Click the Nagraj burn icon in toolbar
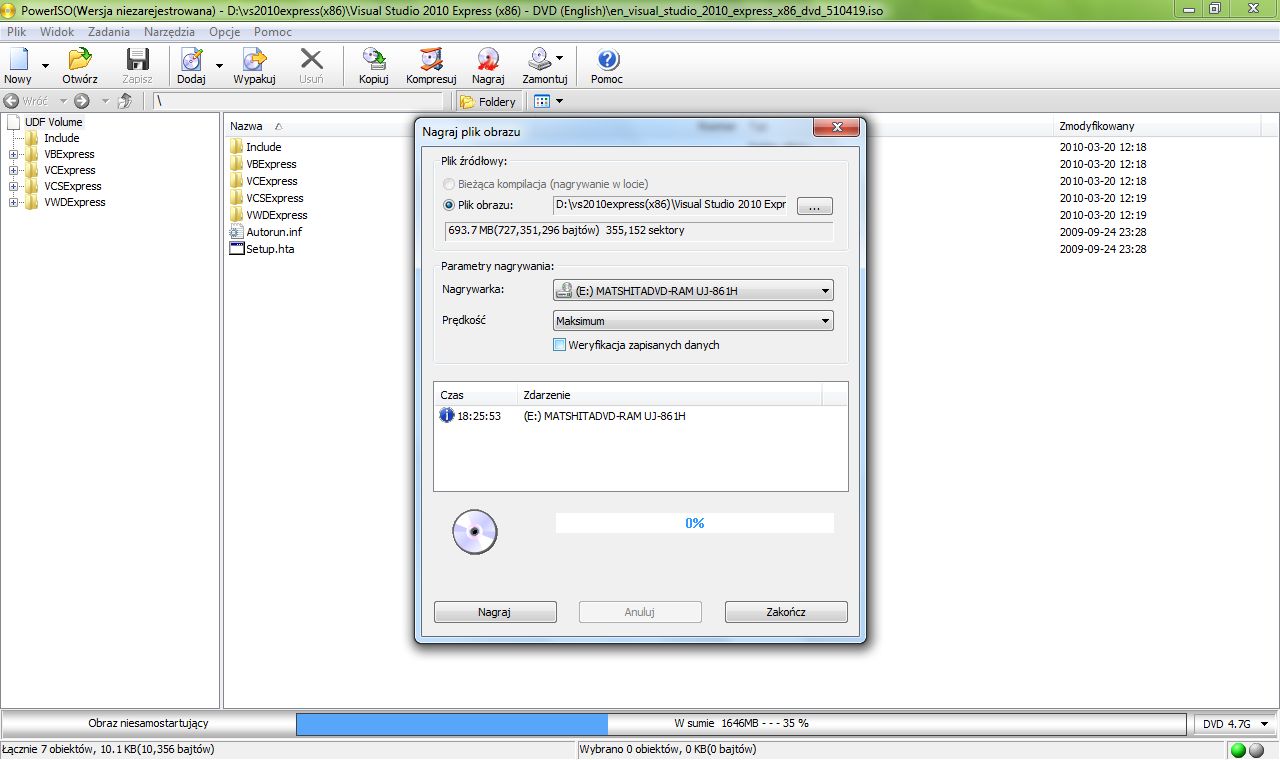Image resolution: width=1280 pixels, height=760 pixels. (488, 60)
